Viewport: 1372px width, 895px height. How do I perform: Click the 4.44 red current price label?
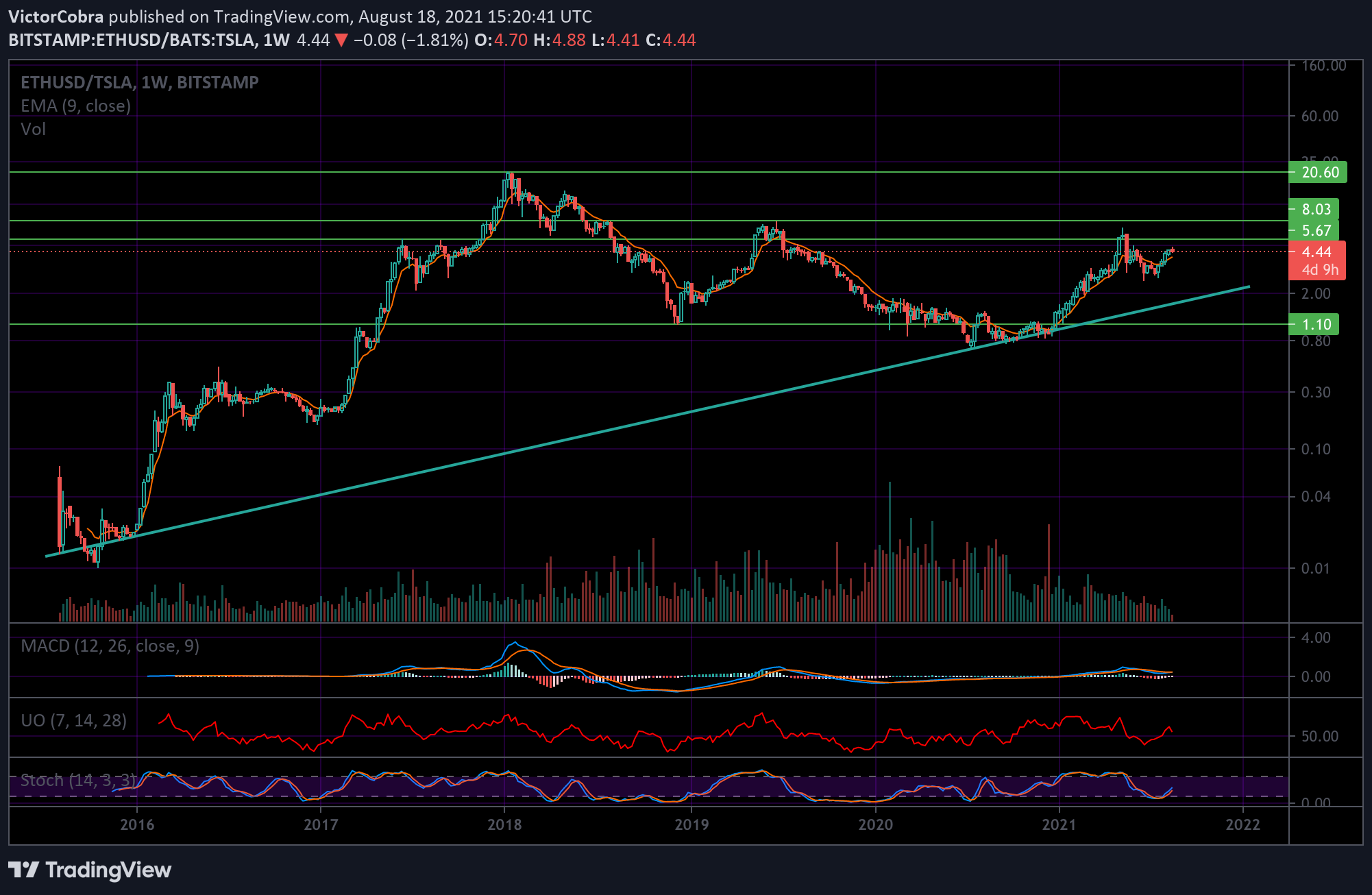1317,252
